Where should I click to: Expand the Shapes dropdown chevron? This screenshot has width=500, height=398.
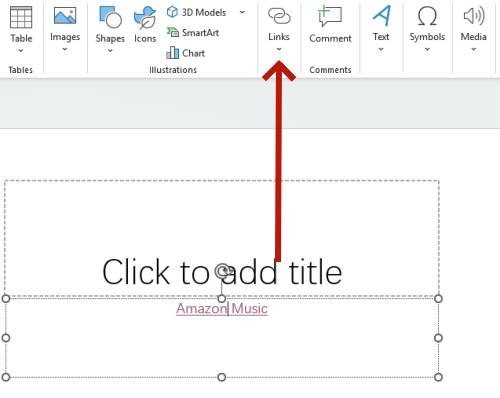coord(110,51)
